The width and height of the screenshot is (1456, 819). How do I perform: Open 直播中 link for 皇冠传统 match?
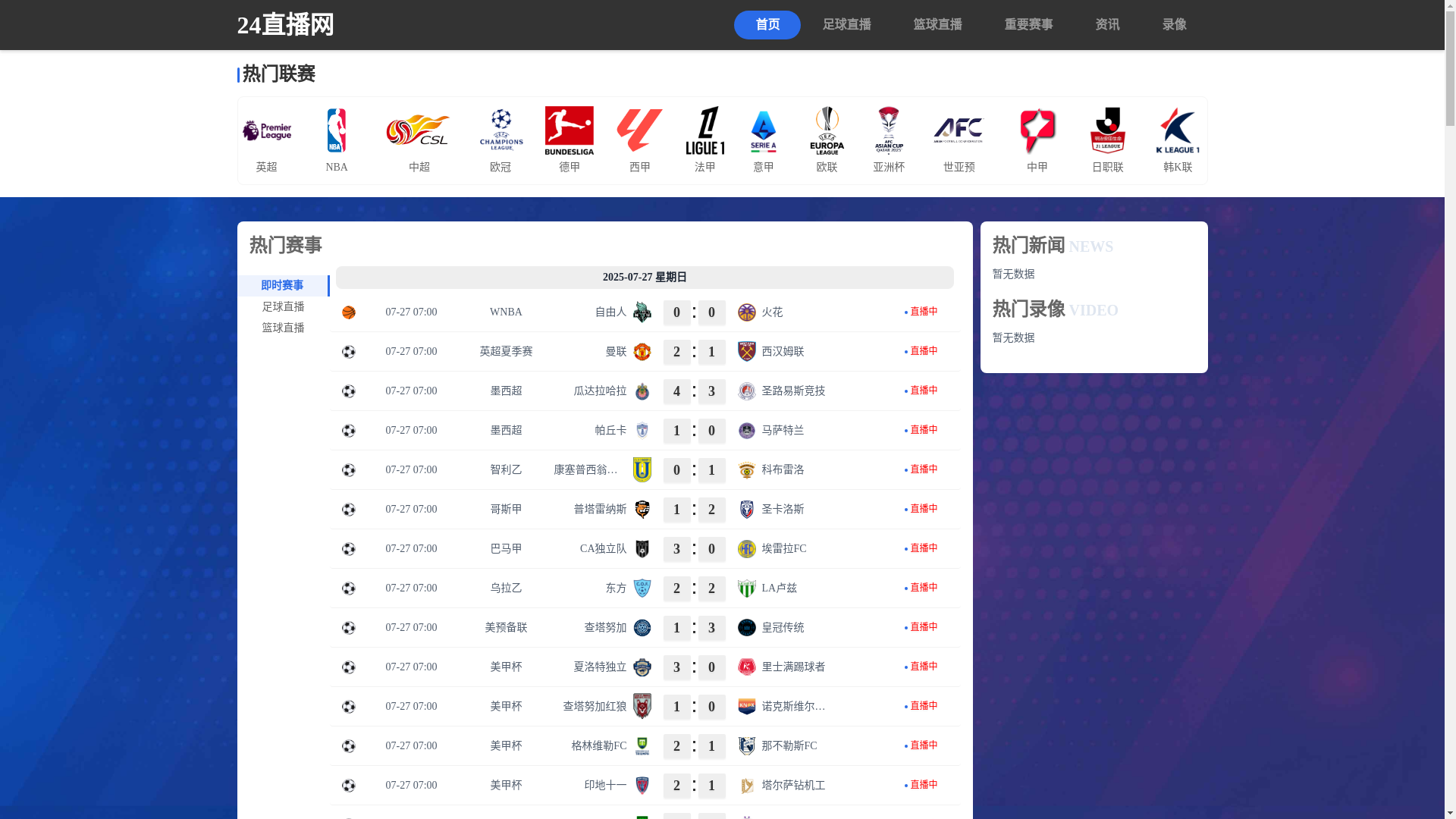coord(921,627)
